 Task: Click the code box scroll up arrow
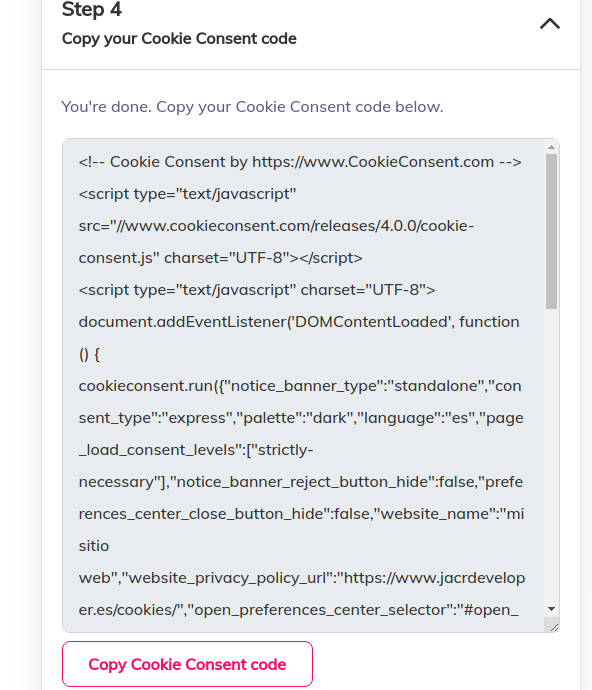point(552,147)
